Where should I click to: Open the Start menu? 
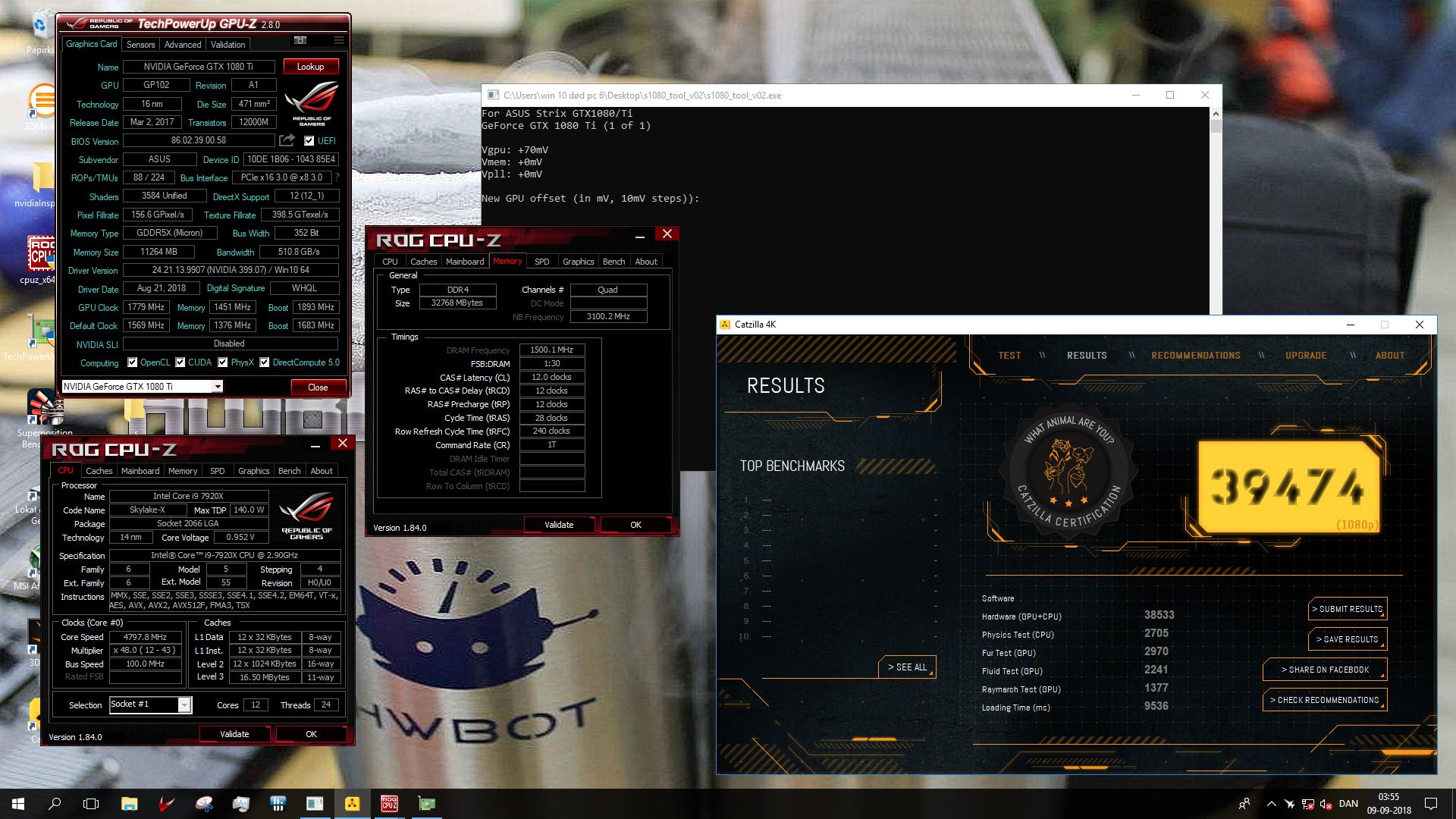pos(18,804)
